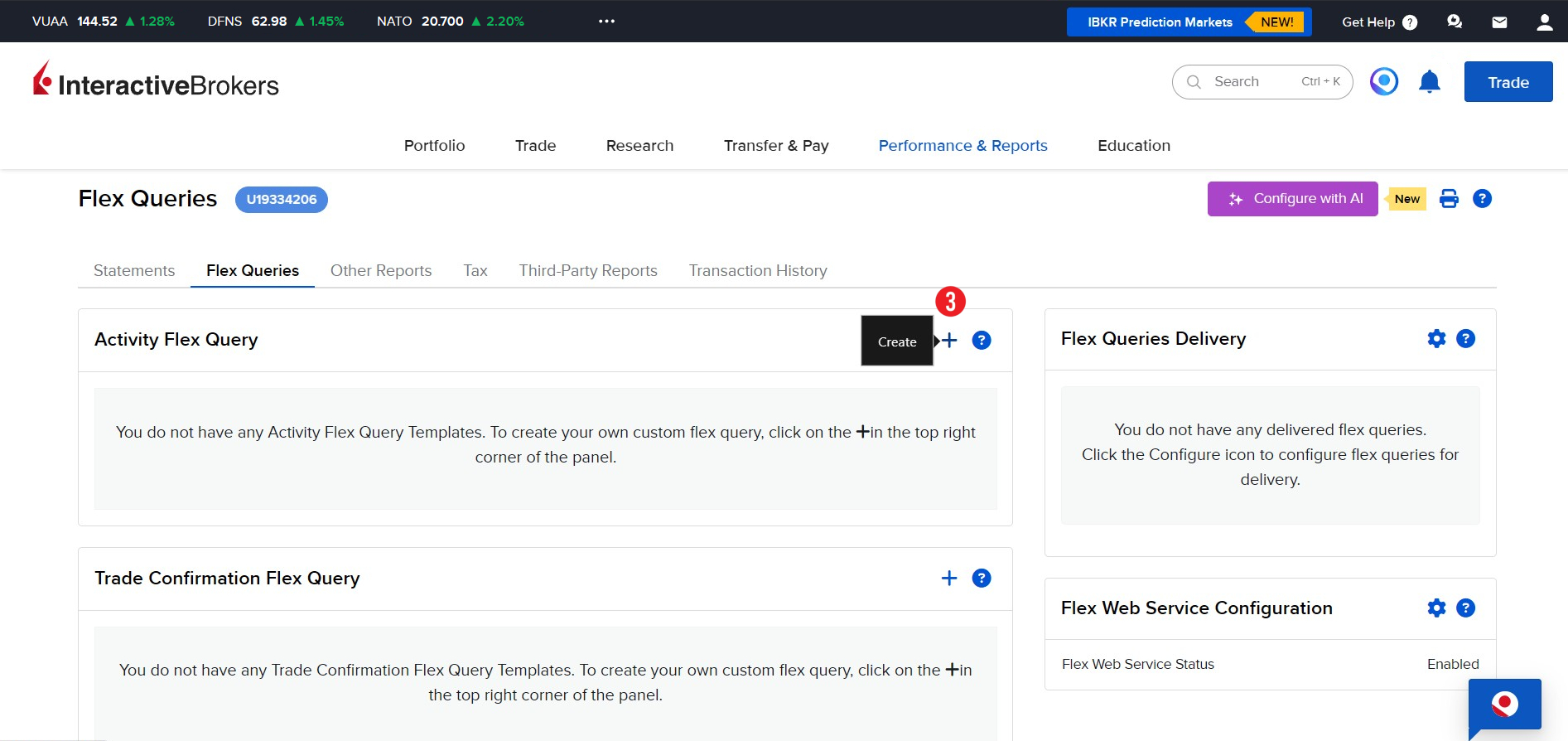Open Performance & Reports menu
This screenshot has height=741, width=1568.
pyautogui.click(x=963, y=146)
